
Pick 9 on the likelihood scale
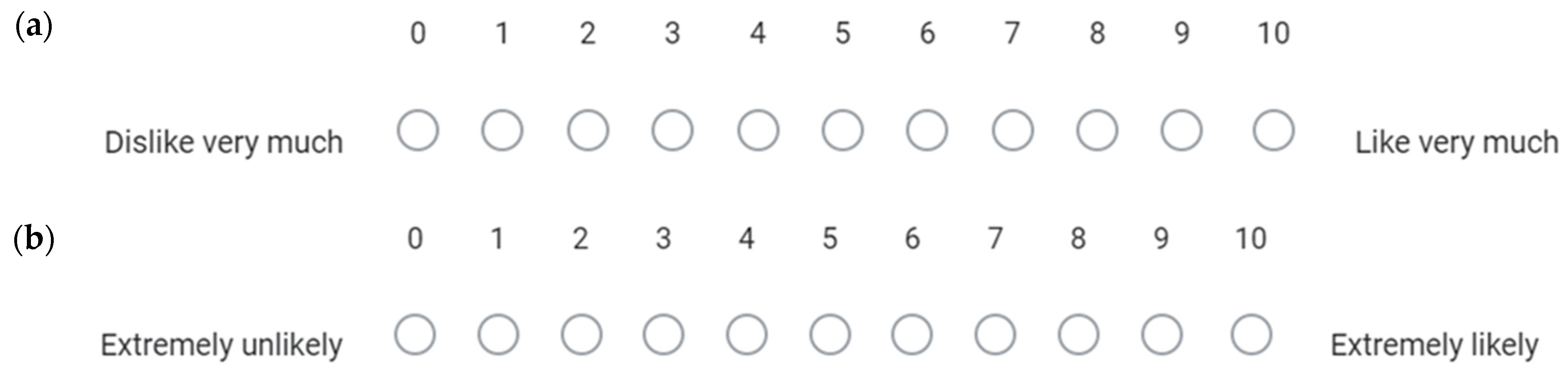1161,334
